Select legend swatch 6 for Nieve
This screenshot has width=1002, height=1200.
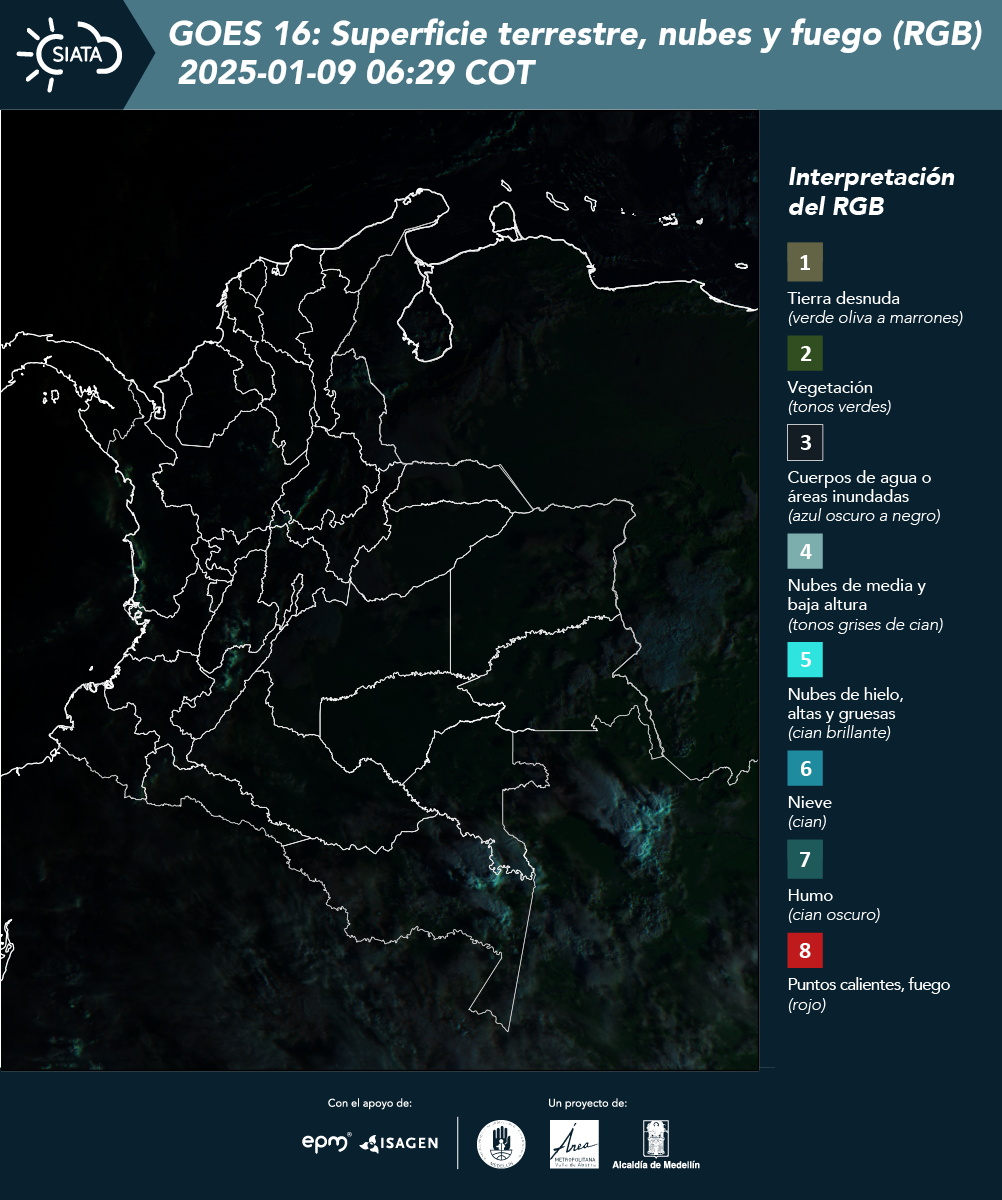pyautogui.click(x=805, y=768)
